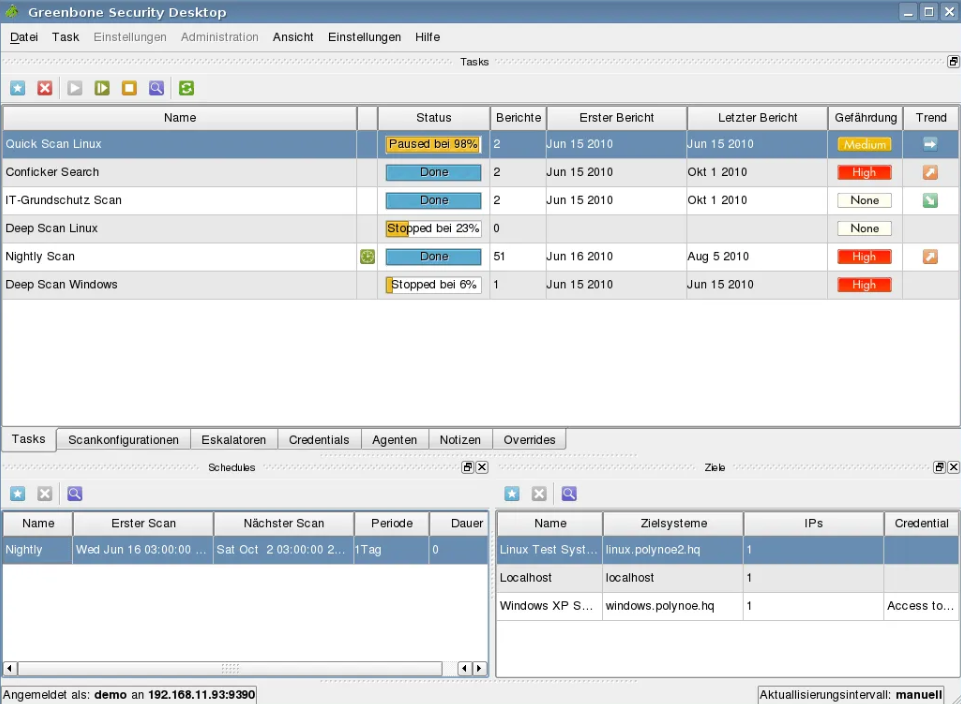
Task: Sort tasks by the Gefährdung column header
Action: coord(865,118)
